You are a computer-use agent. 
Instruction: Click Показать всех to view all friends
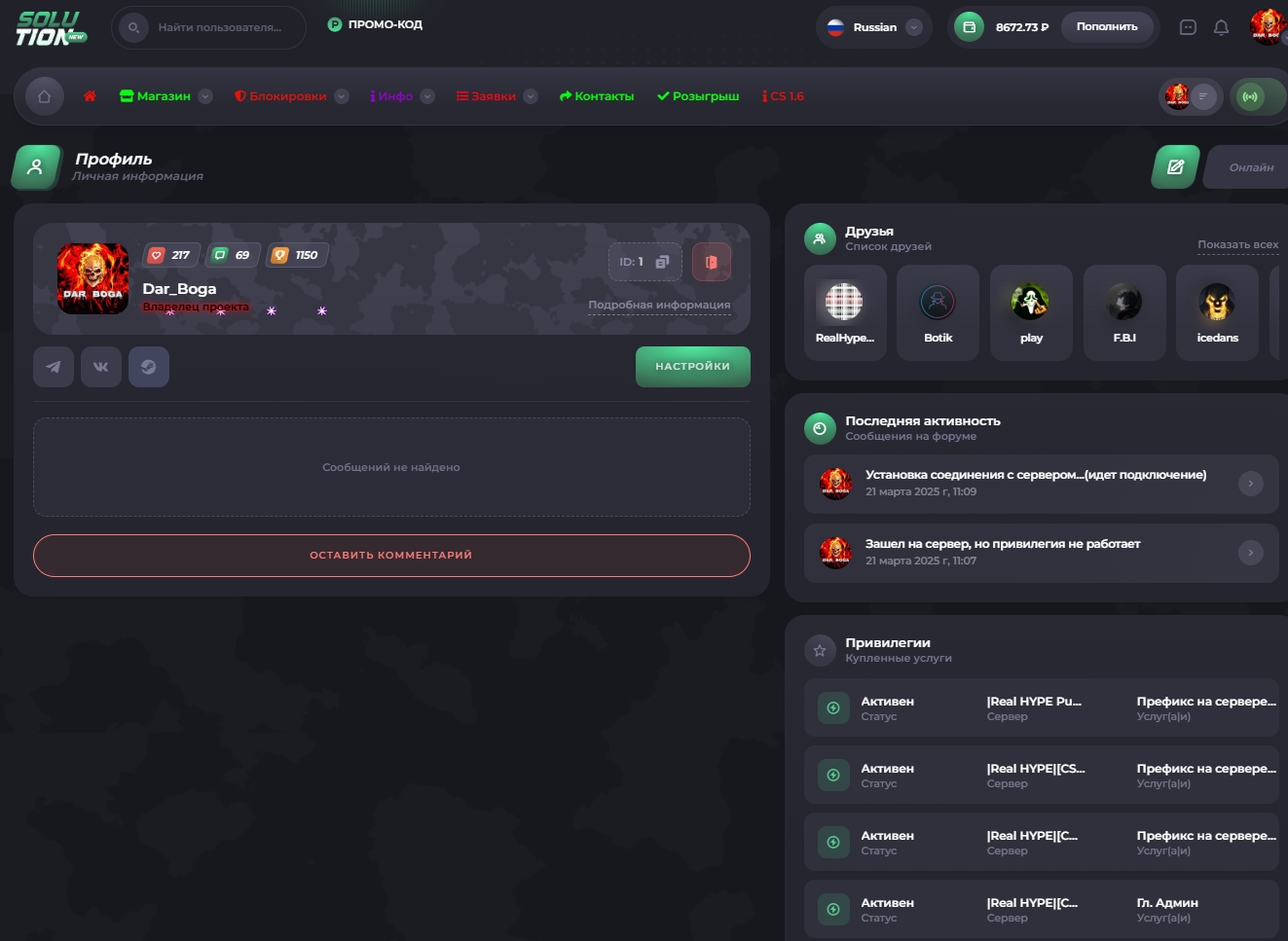tap(1237, 244)
